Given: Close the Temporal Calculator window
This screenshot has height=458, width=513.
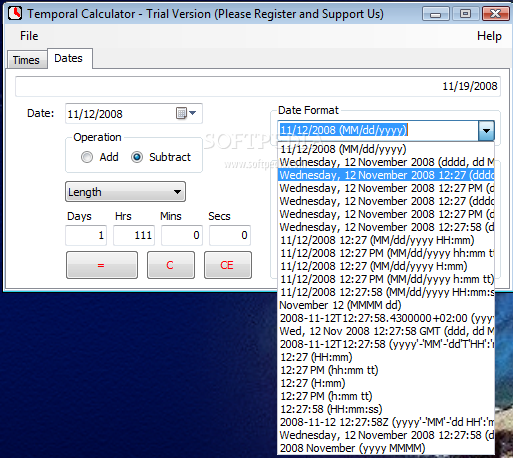Looking at the screenshot, I should [x=495, y=14].
